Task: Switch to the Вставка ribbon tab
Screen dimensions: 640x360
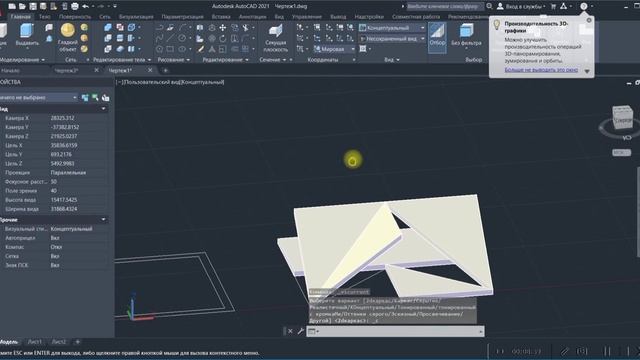Action: click(221, 17)
